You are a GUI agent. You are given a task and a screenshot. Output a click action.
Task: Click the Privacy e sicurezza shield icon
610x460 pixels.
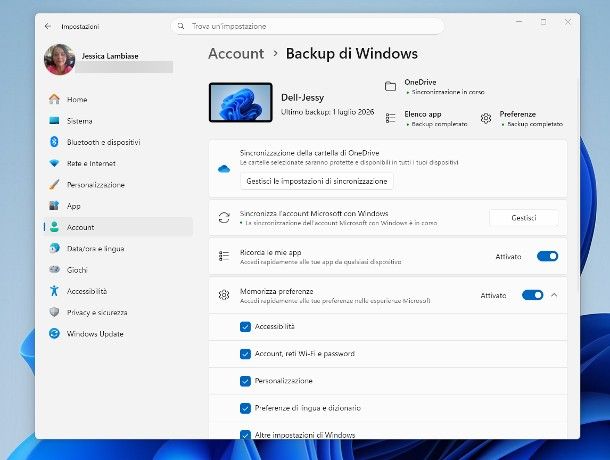click(54, 312)
